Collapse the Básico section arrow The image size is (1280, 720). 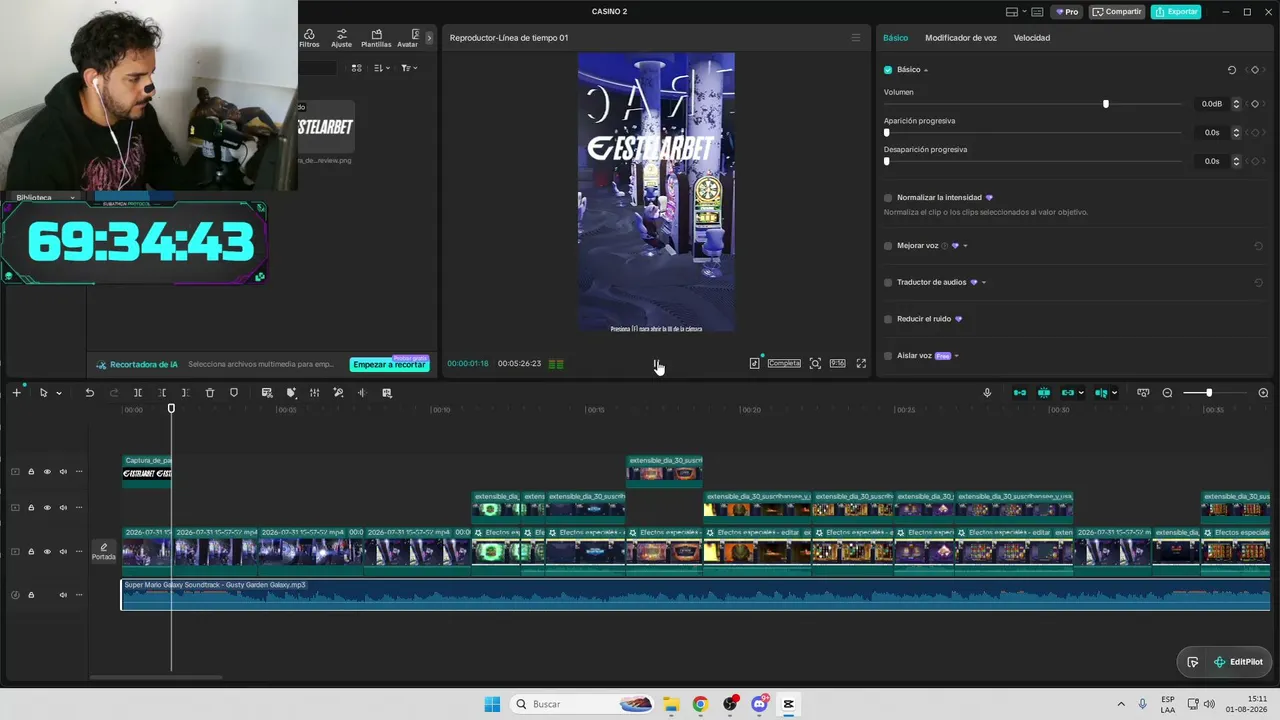point(926,70)
